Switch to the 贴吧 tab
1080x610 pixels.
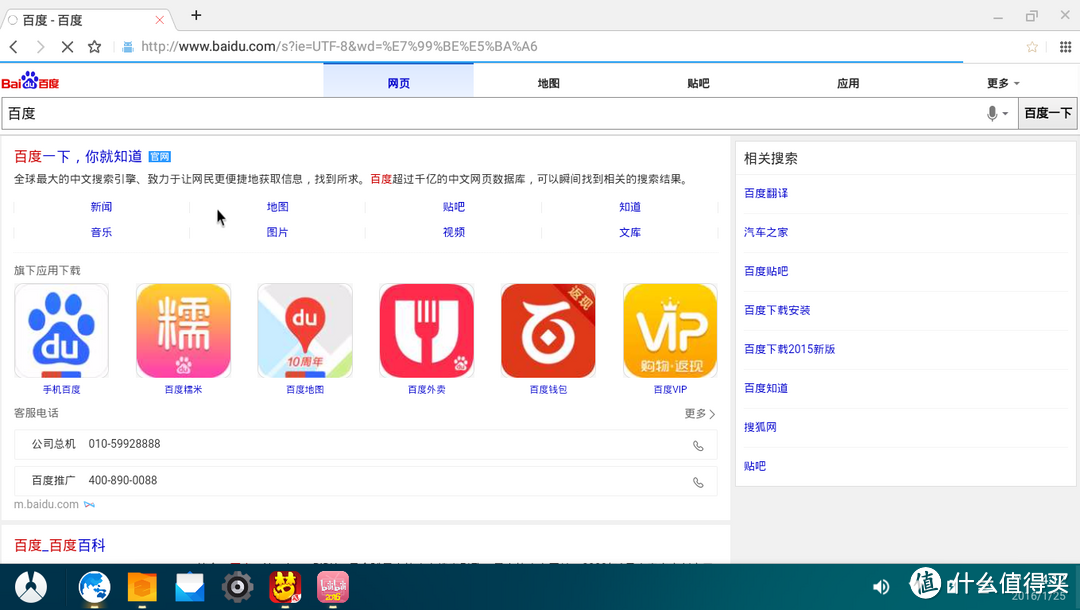point(698,83)
